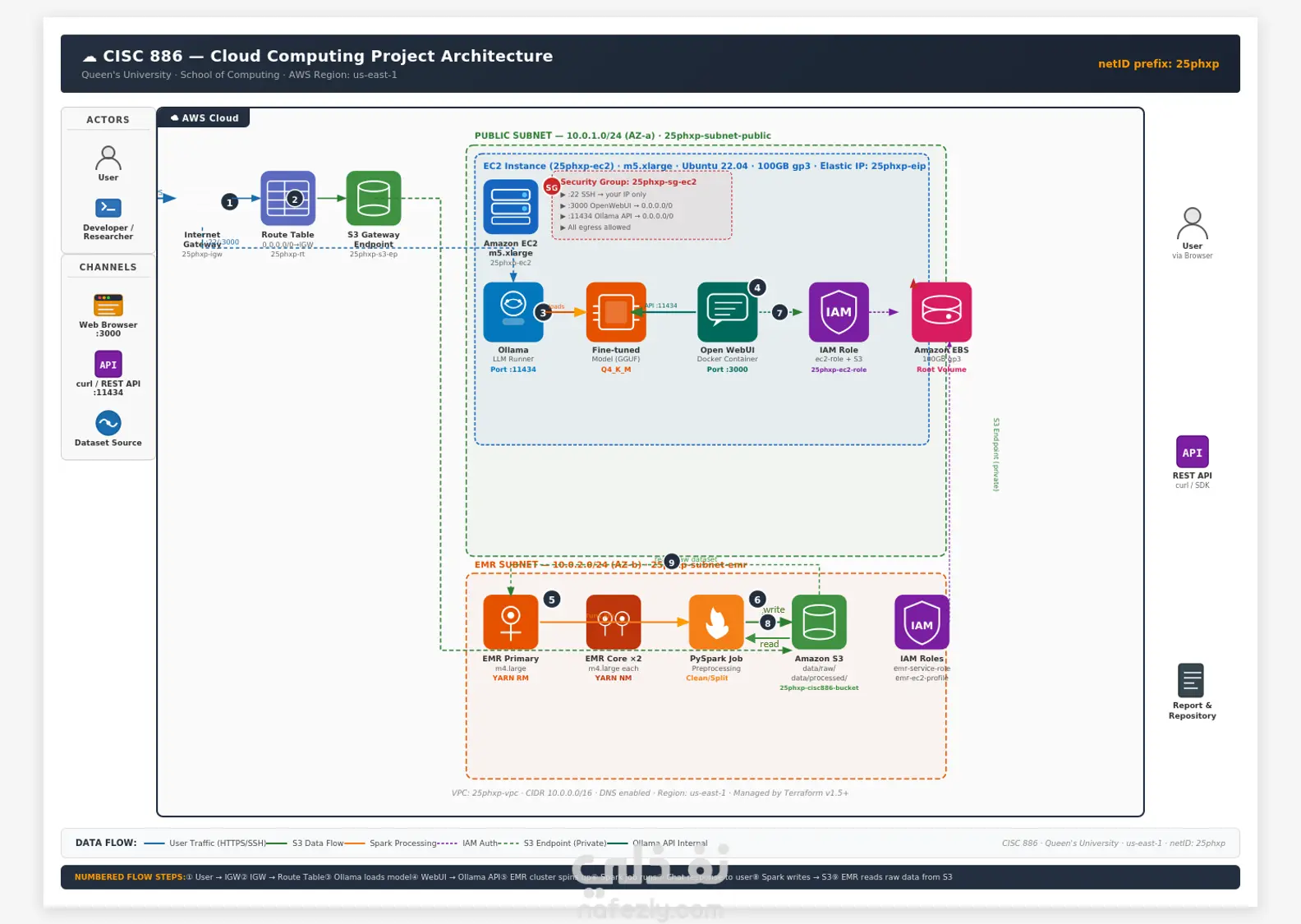The width and height of the screenshot is (1301, 924).
Task: Select the Fine-tuned Model GGUF icon
Action: pyautogui.click(x=616, y=312)
